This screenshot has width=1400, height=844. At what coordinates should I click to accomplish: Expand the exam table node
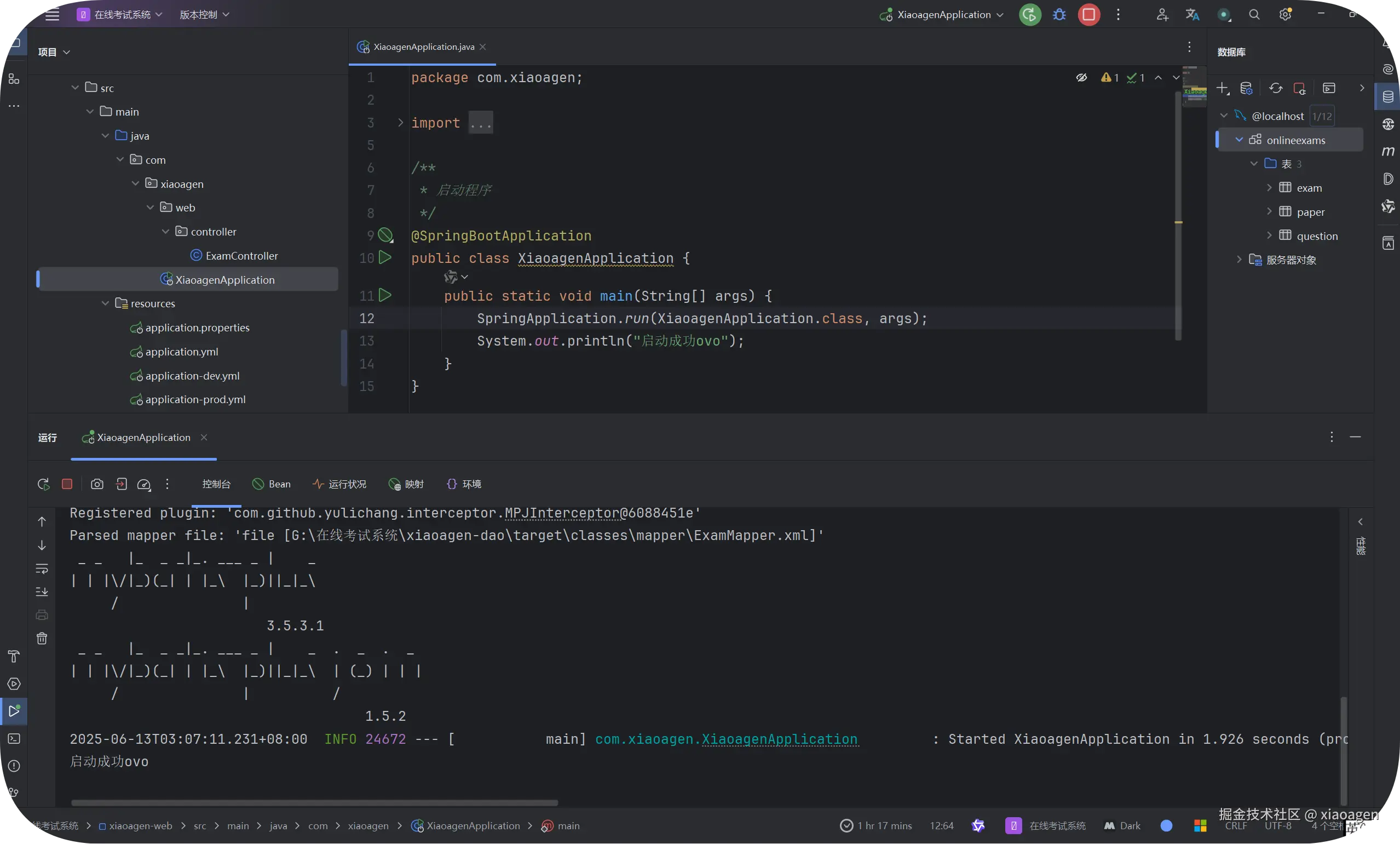coord(1269,187)
